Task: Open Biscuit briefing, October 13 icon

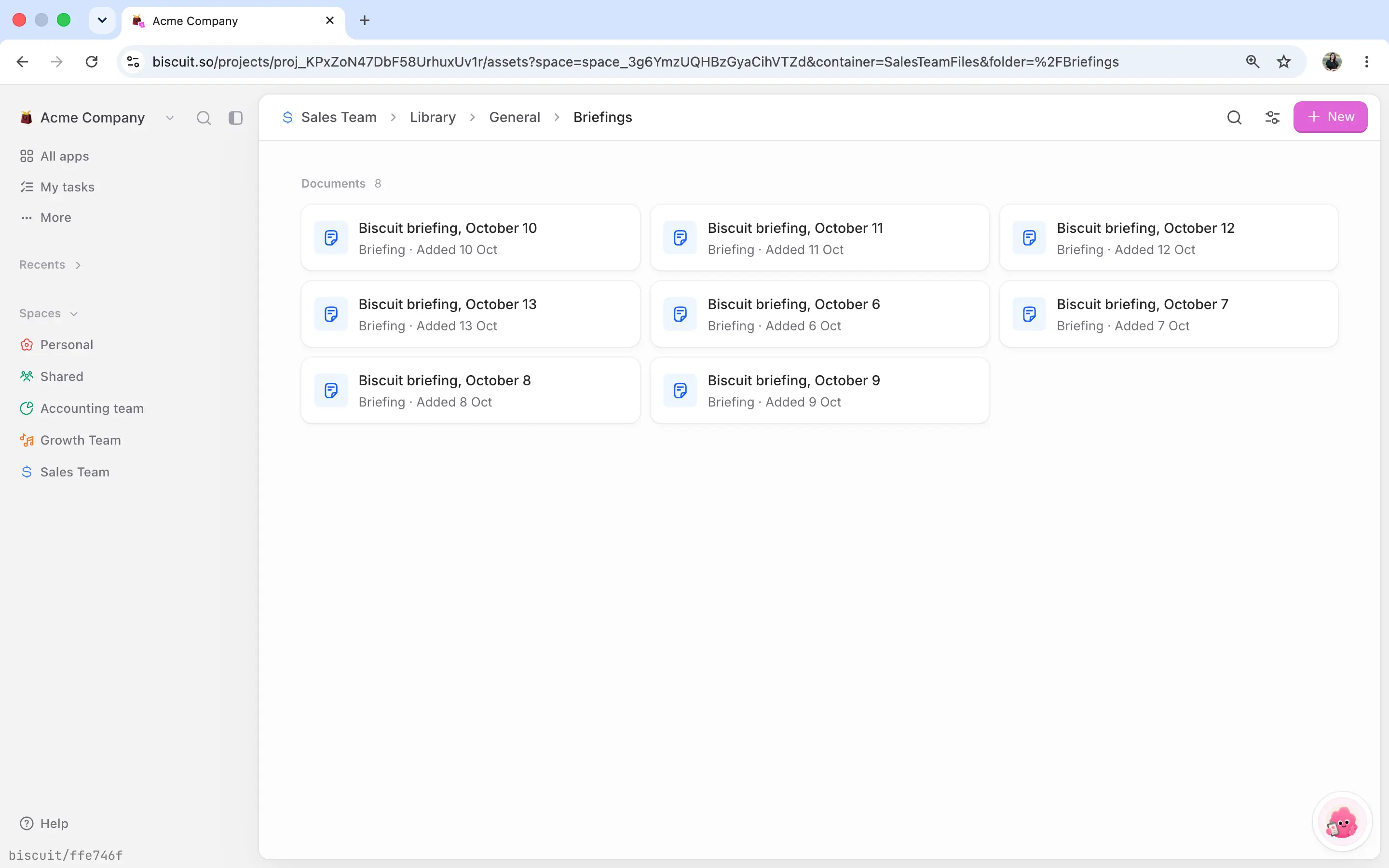Action: click(x=331, y=314)
